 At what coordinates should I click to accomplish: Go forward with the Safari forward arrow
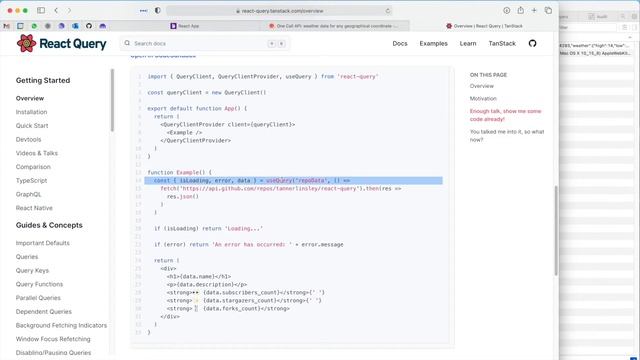(x=69, y=10)
